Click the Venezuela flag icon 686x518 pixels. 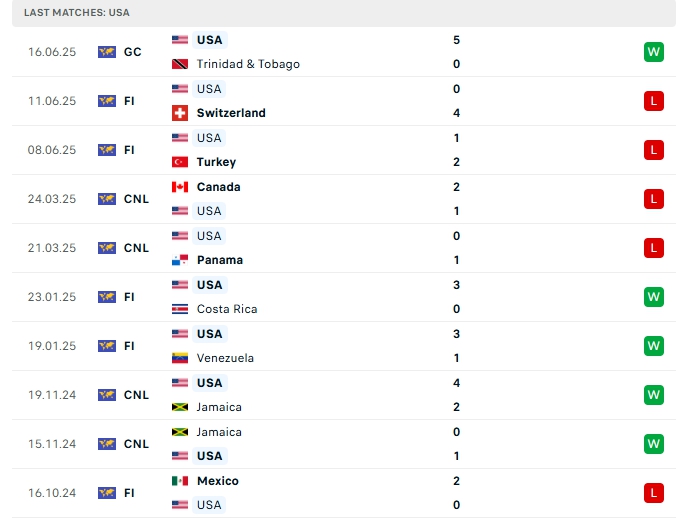tap(180, 358)
